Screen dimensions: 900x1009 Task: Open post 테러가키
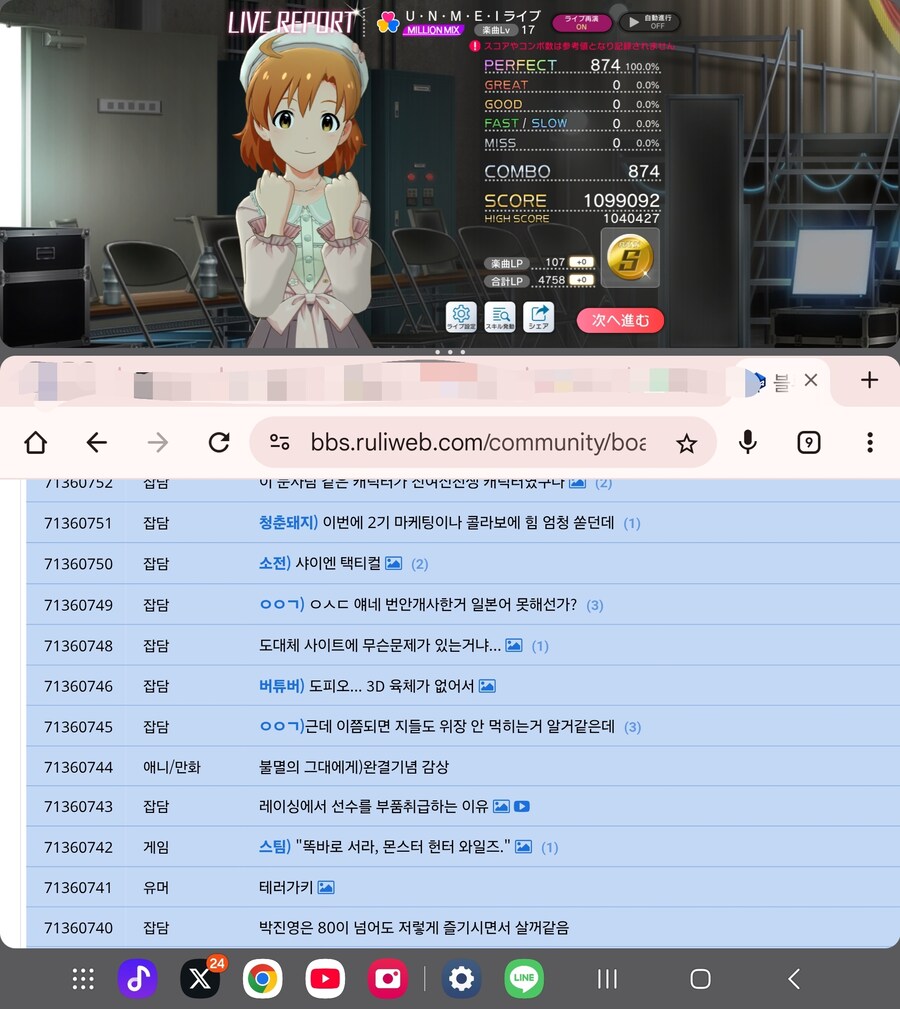pos(286,887)
